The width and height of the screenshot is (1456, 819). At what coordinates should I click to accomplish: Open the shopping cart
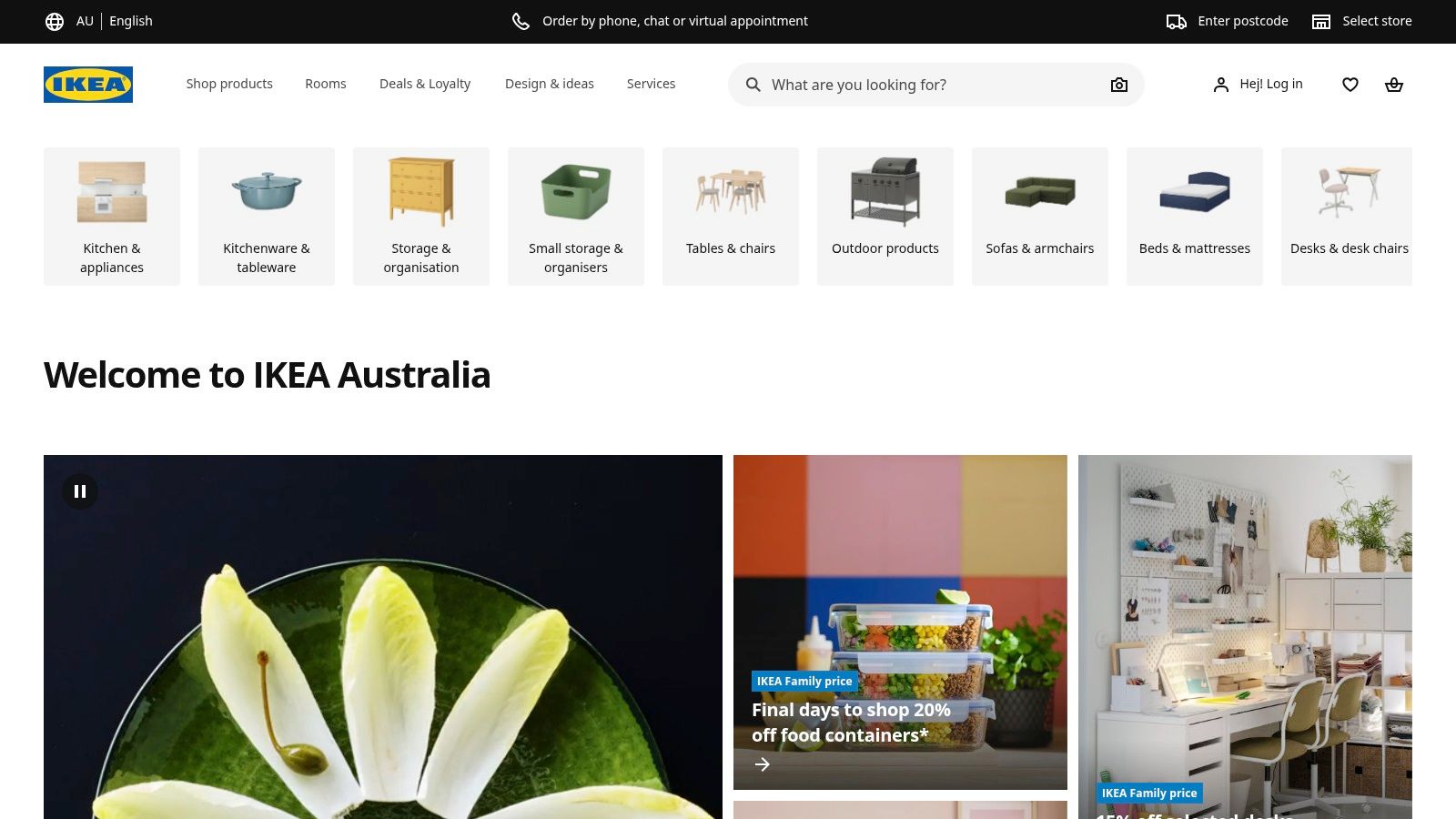[x=1394, y=85]
